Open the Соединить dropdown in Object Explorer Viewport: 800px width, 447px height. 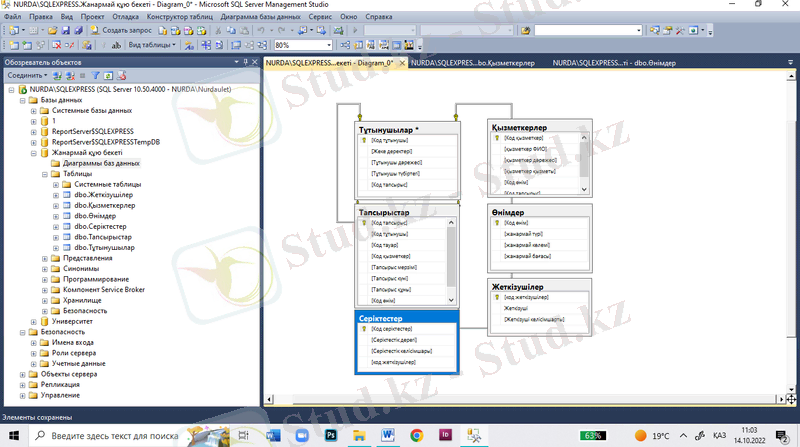click(x=26, y=75)
